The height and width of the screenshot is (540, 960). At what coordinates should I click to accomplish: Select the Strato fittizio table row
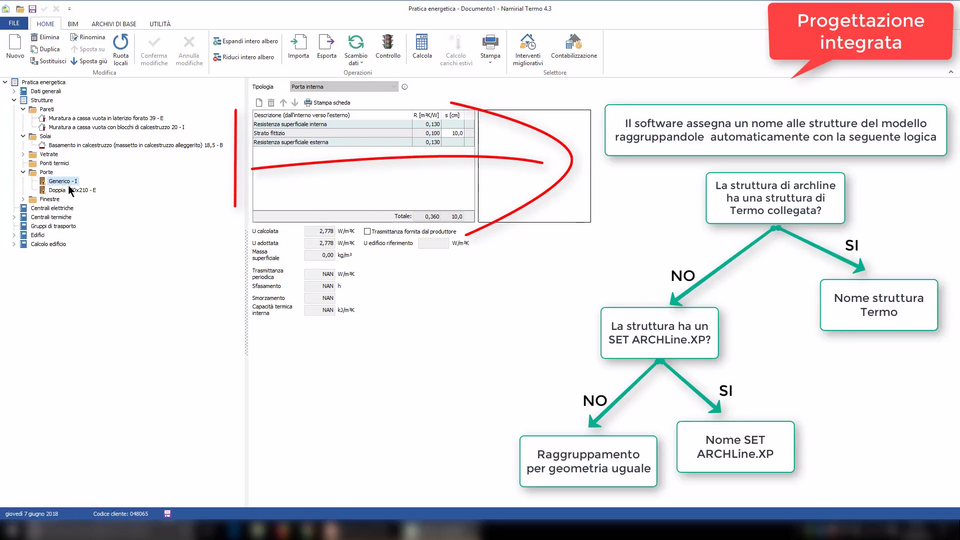[363, 133]
